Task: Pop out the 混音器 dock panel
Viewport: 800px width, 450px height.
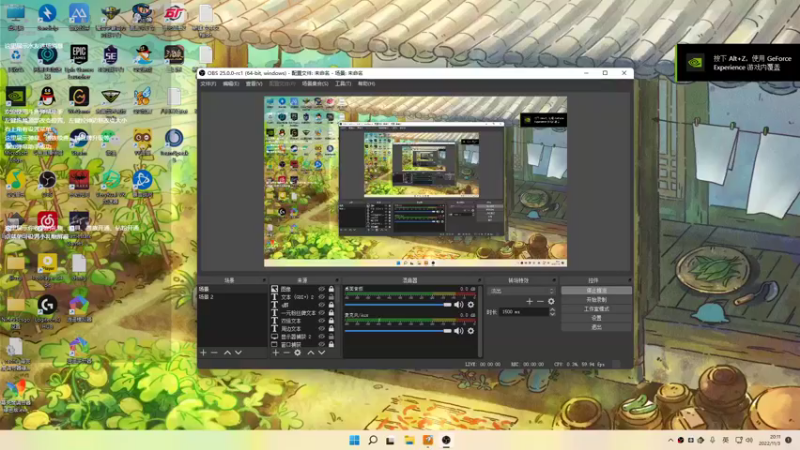Action: 480,280
